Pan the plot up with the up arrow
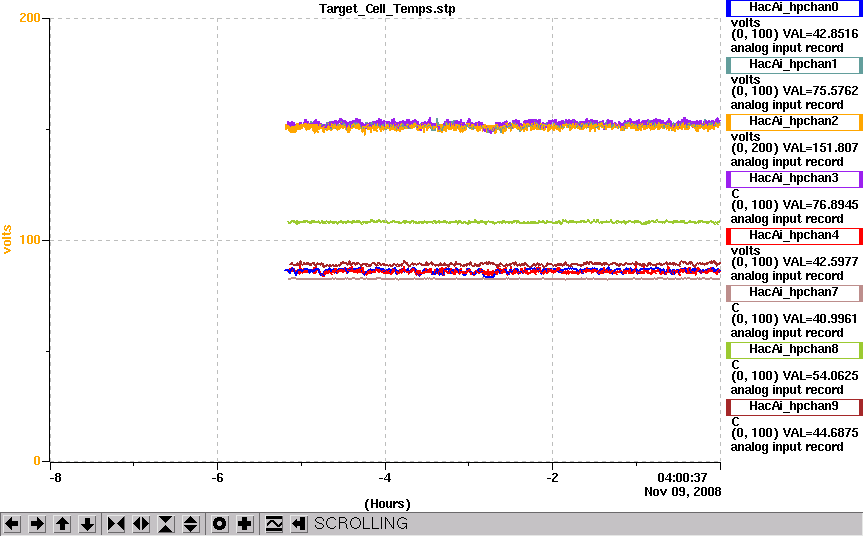 (62, 523)
